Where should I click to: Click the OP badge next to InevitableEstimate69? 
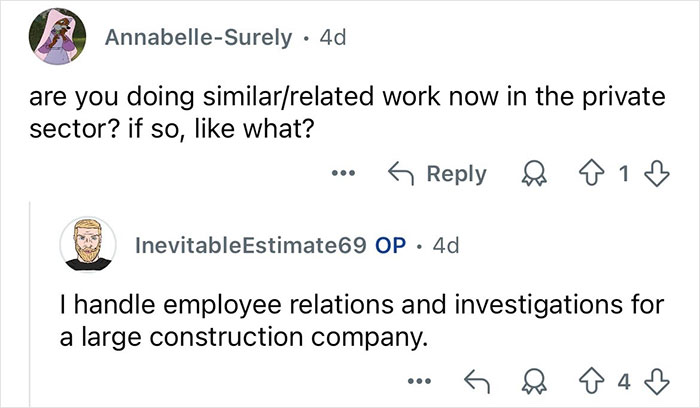click(x=391, y=246)
